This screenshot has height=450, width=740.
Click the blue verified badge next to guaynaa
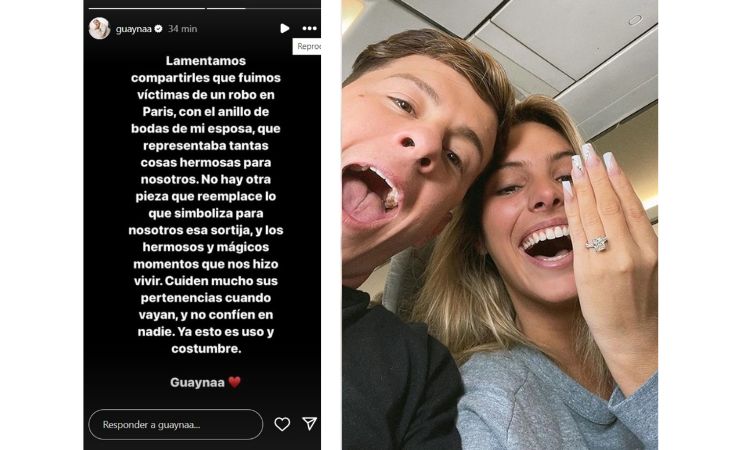tap(159, 29)
